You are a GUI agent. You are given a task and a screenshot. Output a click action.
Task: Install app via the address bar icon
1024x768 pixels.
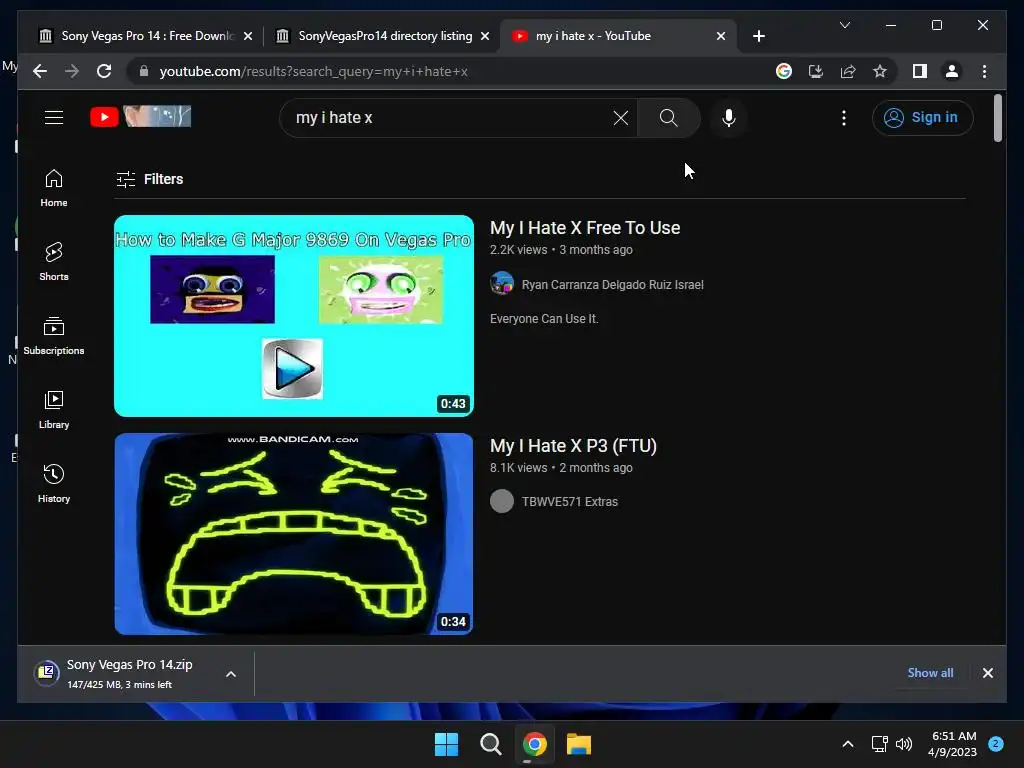[816, 71]
